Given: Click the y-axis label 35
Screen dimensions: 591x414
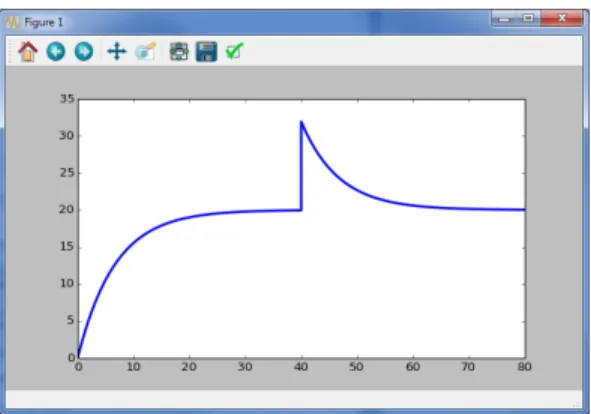Looking at the screenshot, I should point(67,99).
